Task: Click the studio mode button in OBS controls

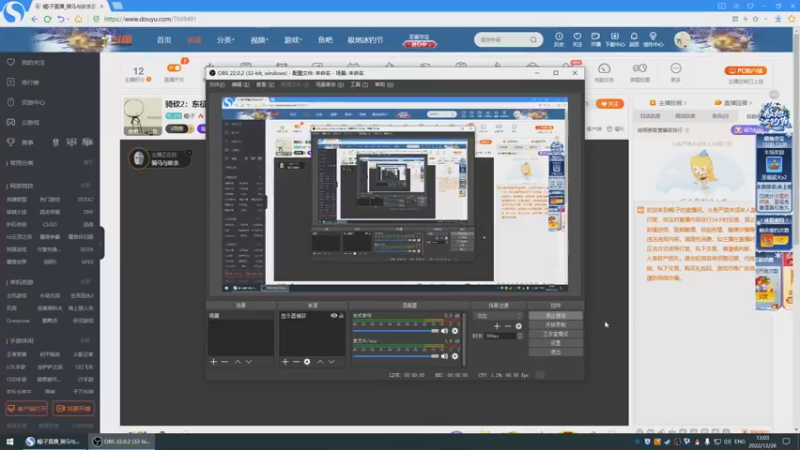Action: pos(555,334)
